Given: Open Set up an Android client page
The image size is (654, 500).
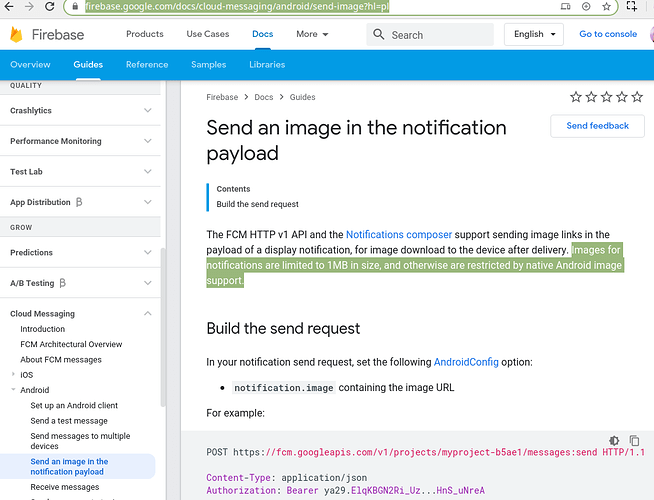Looking at the screenshot, I should (74, 405).
